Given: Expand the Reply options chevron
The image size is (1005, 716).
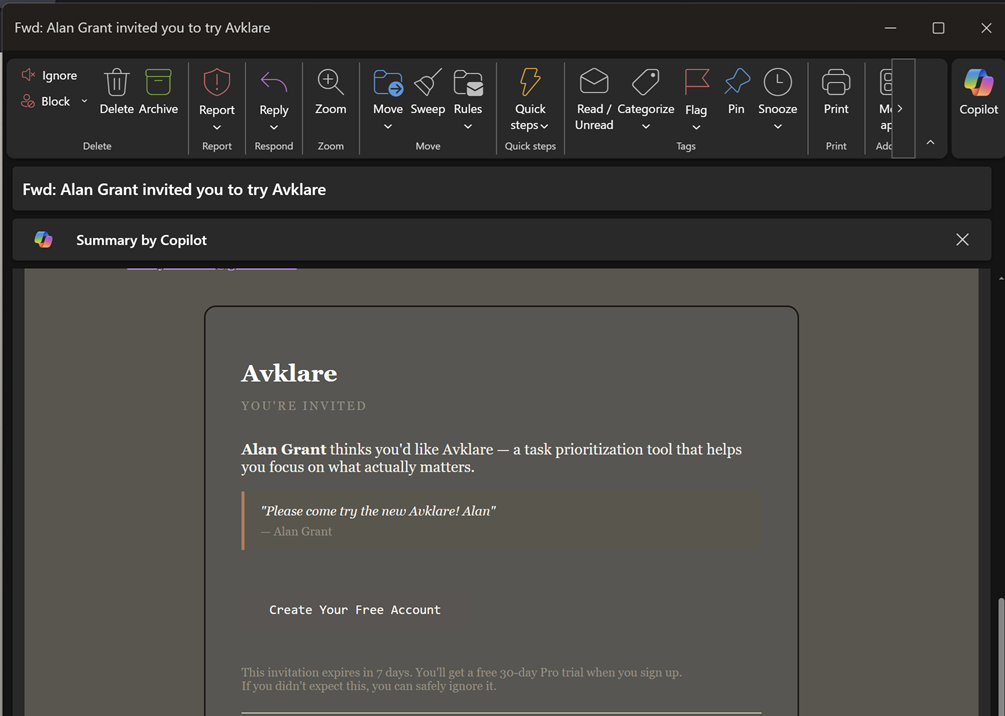Looking at the screenshot, I should (x=274, y=128).
